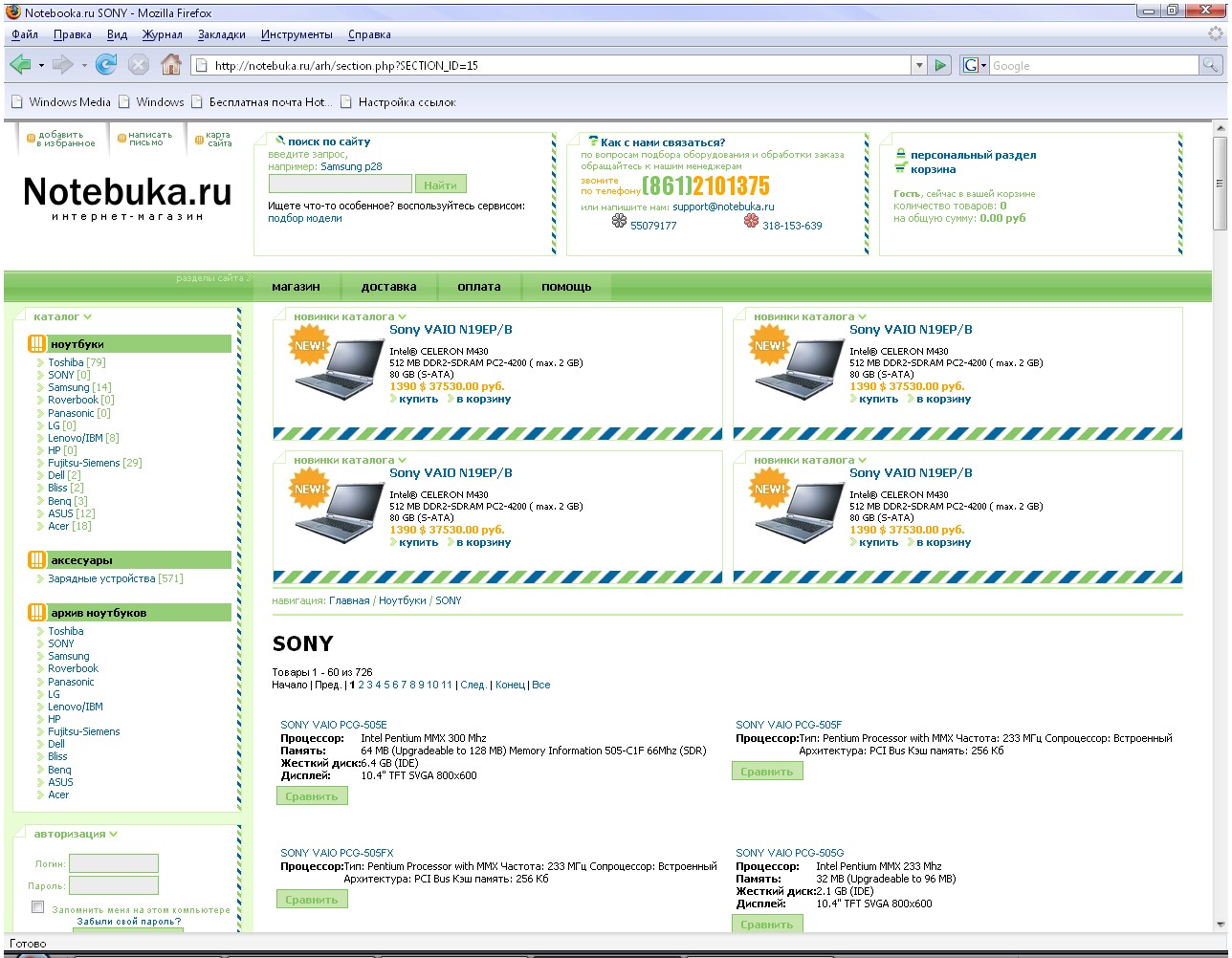
Task: Open the Бесплатная почта Hot... bookmark
Action: pyautogui.click(x=260, y=101)
